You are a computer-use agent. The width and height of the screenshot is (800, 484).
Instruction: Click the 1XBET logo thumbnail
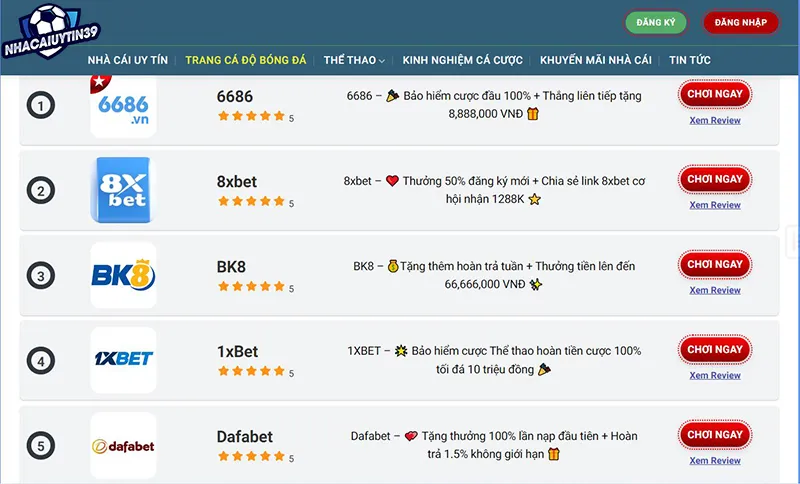tap(123, 360)
